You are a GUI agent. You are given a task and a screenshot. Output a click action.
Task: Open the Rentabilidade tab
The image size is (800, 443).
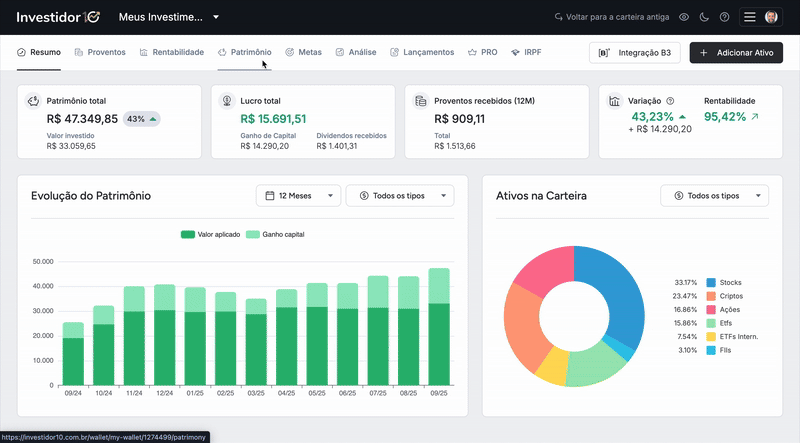click(x=171, y=52)
